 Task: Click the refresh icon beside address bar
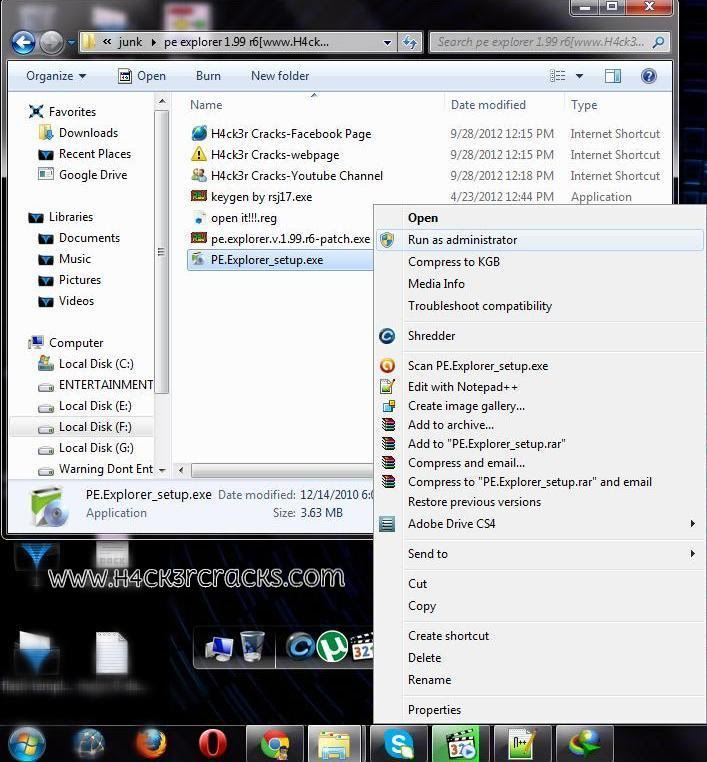click(410, 42)
